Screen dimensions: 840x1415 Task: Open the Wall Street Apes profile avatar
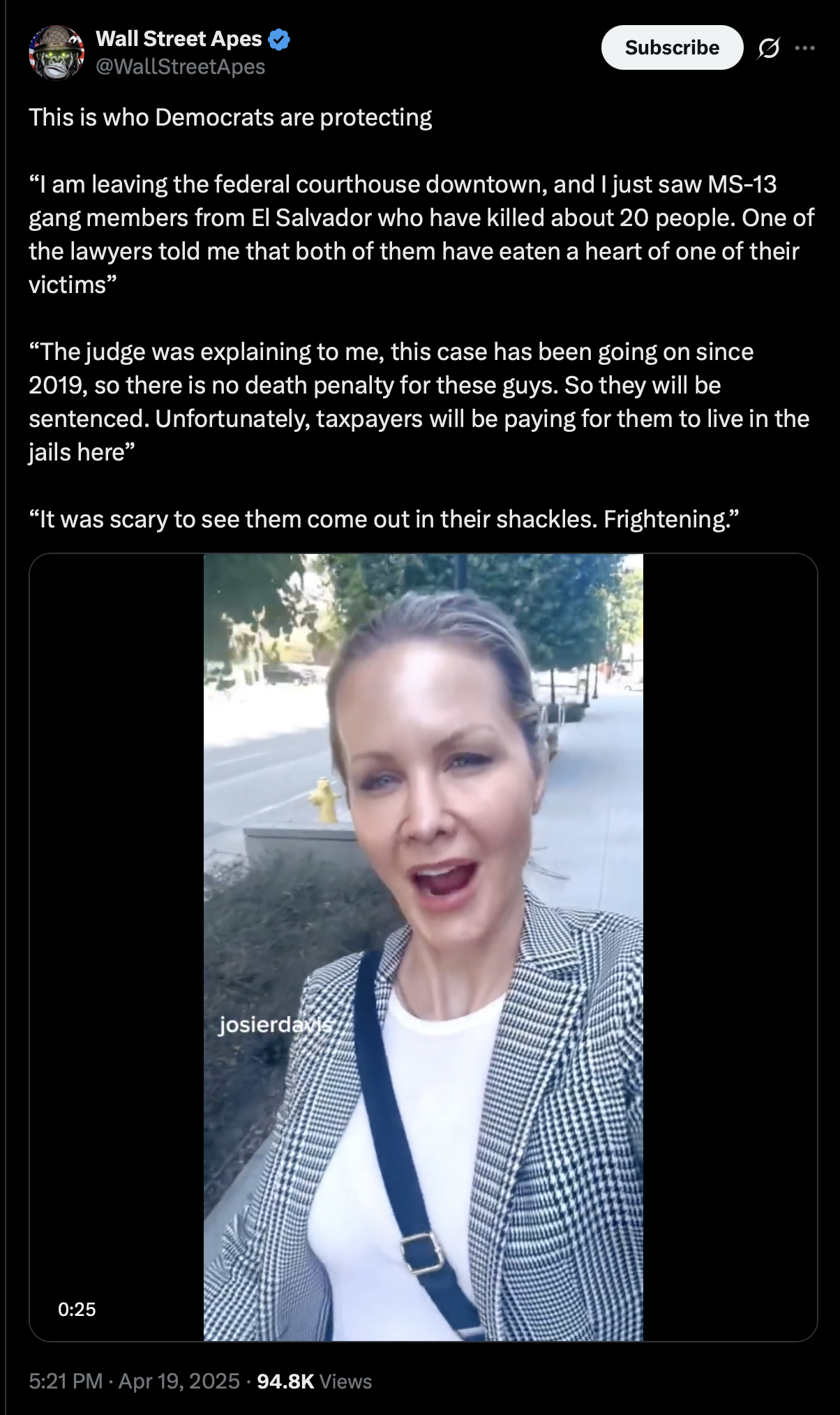click(x=57, y=52)
